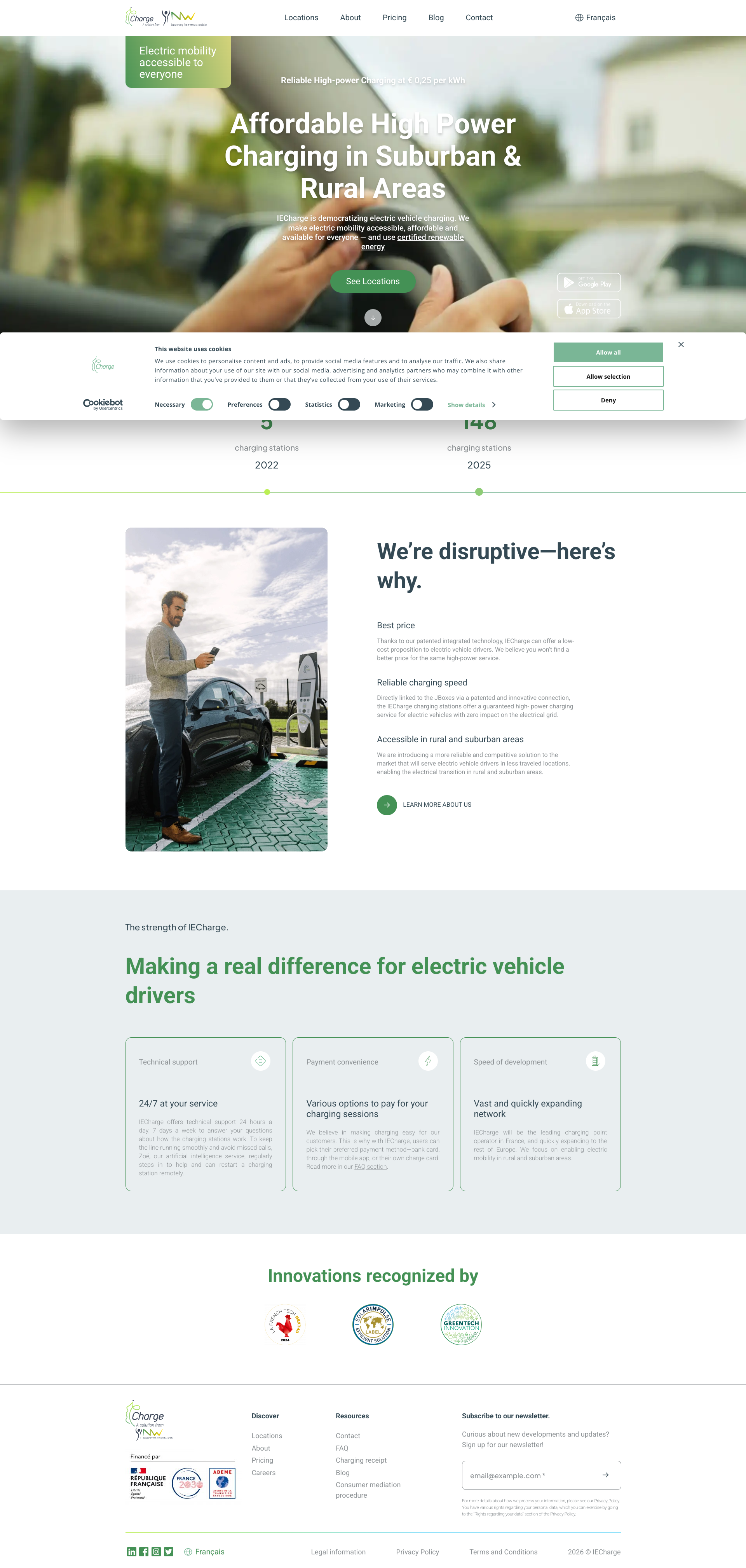Expand Show details in cookie banner
746x1568 pixels.
click(x=472, y=405)
